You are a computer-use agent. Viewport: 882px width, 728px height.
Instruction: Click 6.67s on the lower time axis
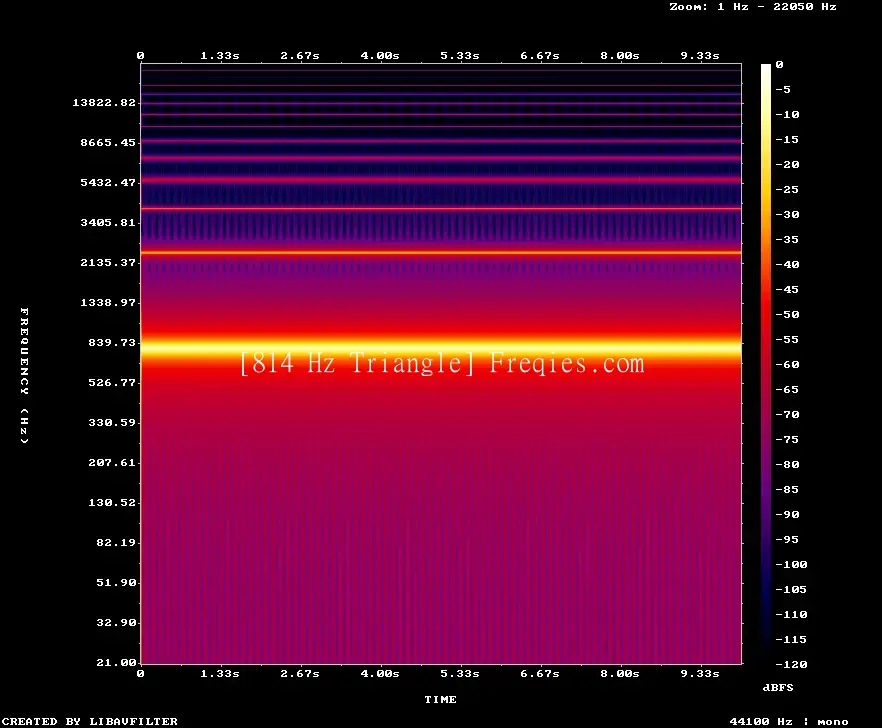539,673
